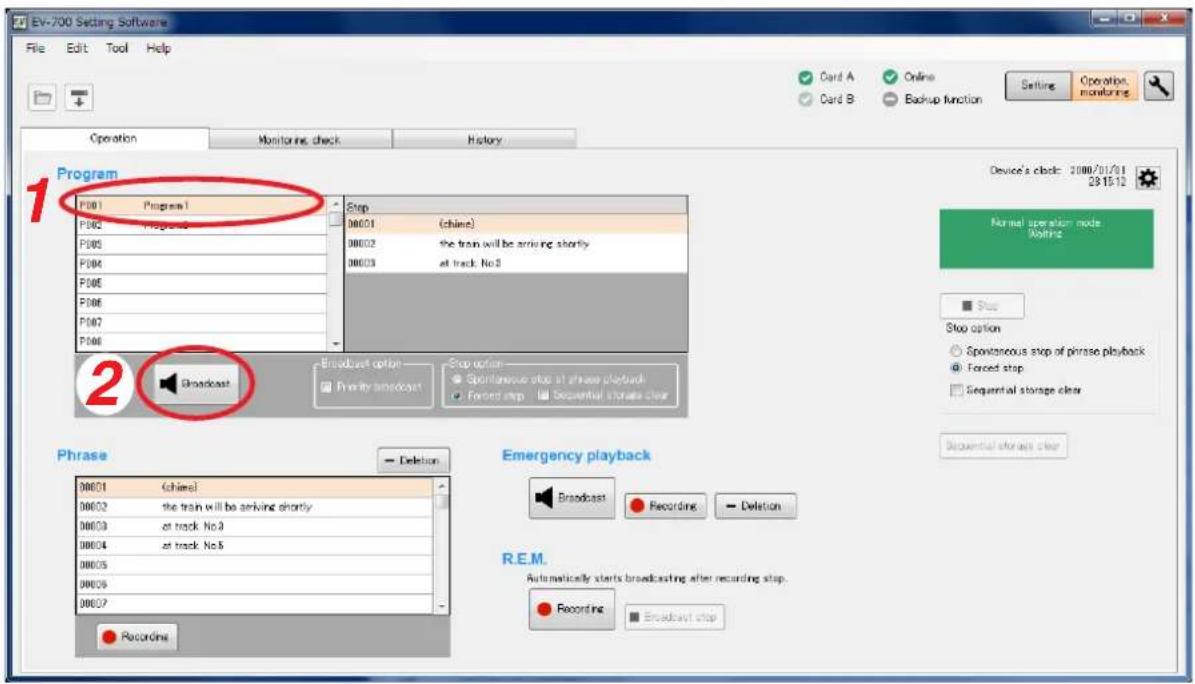The height and width of the screenshot is (684, 1195).
Task: Open the Edit menu
Action: tap(77, 48)
